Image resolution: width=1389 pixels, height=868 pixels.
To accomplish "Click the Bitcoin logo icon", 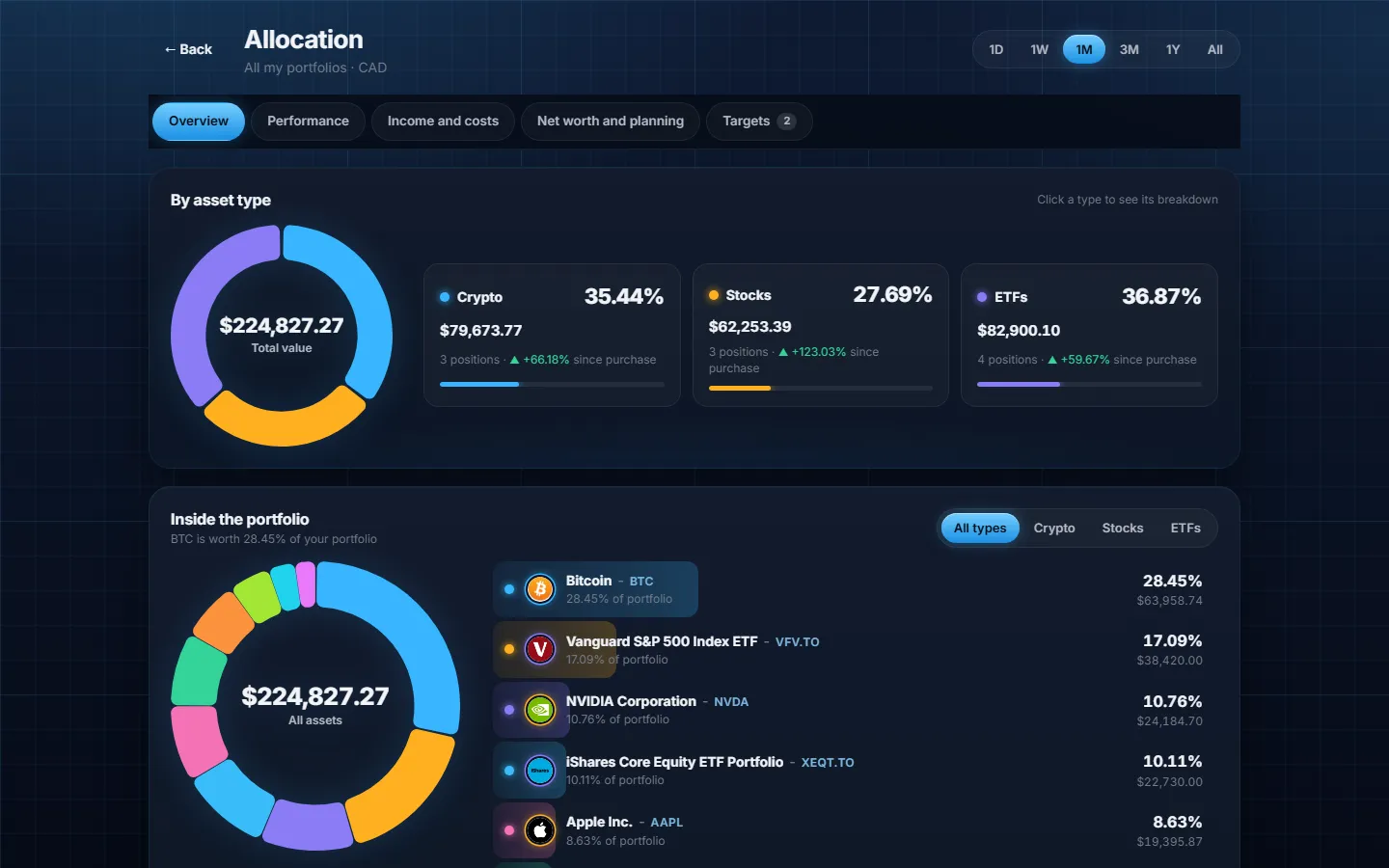I will point(540,589).
